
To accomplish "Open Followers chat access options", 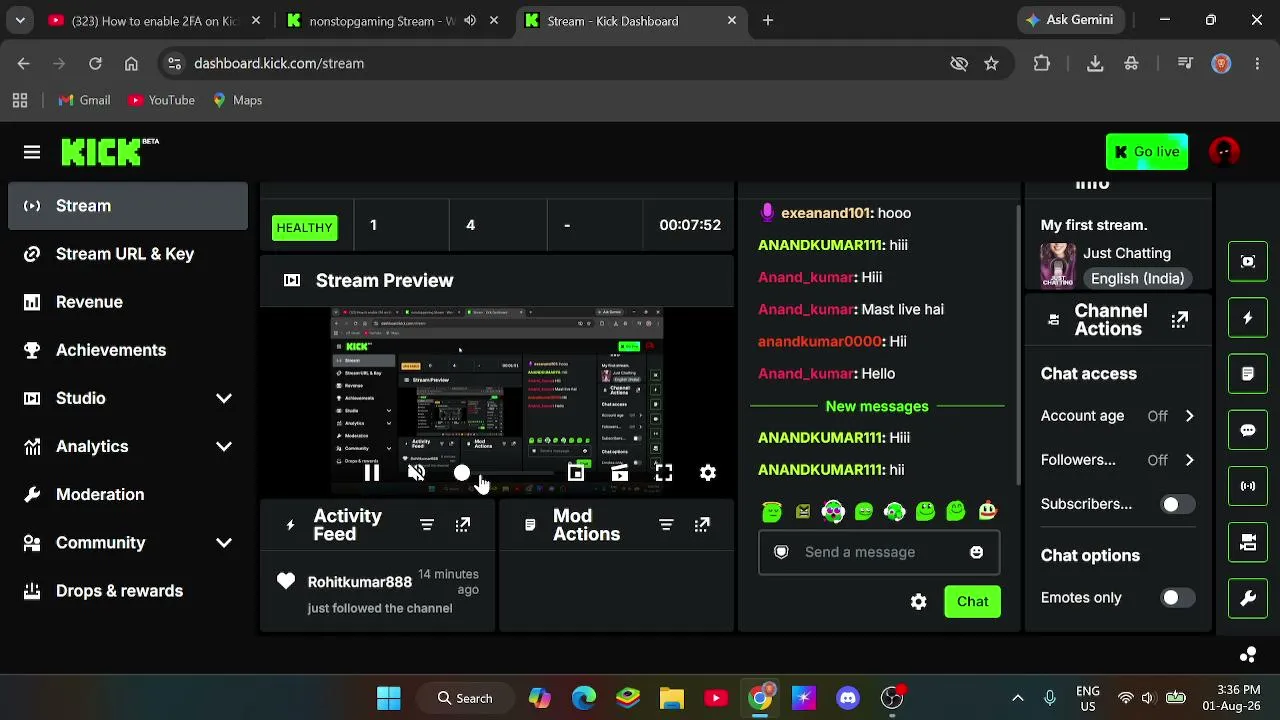I will click(1118, 460).
